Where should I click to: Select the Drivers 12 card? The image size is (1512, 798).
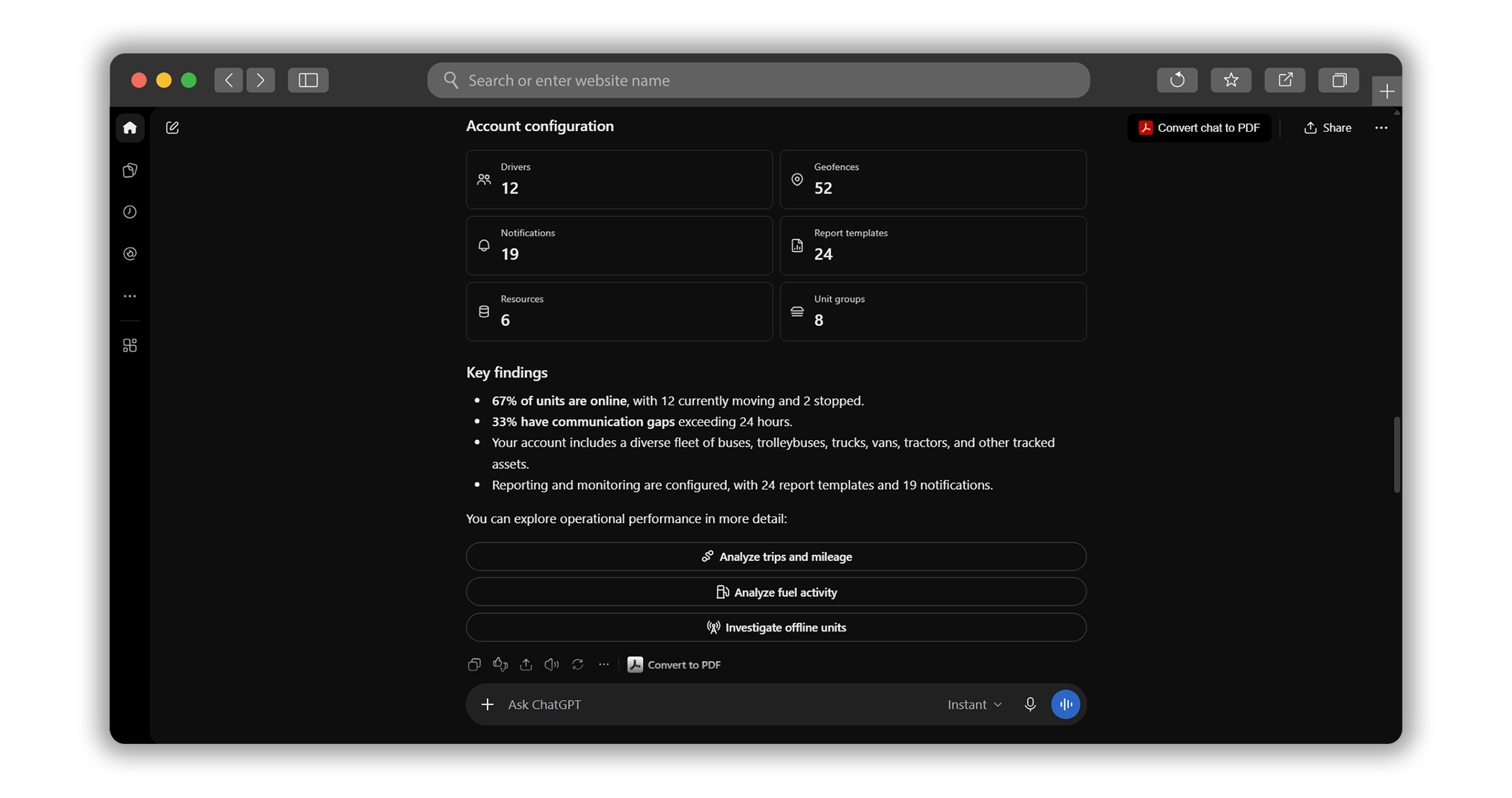pos(619,179)
